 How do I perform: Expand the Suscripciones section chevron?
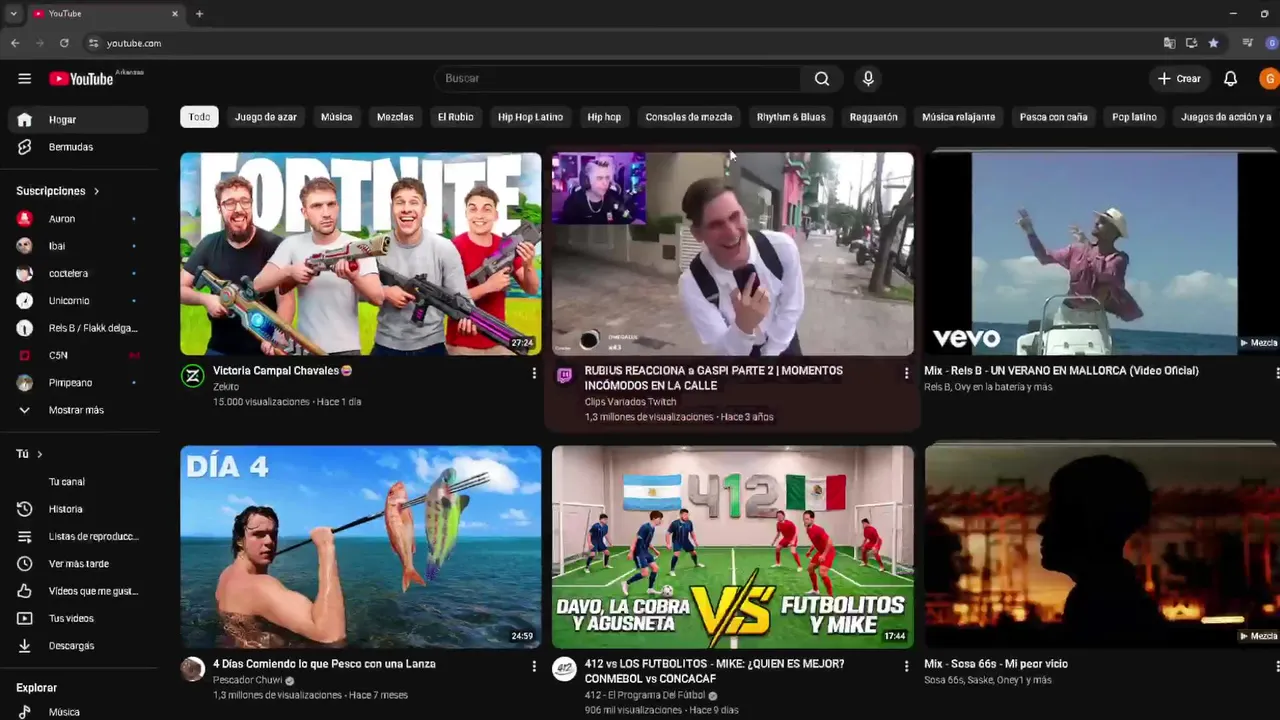pos(97,191)
